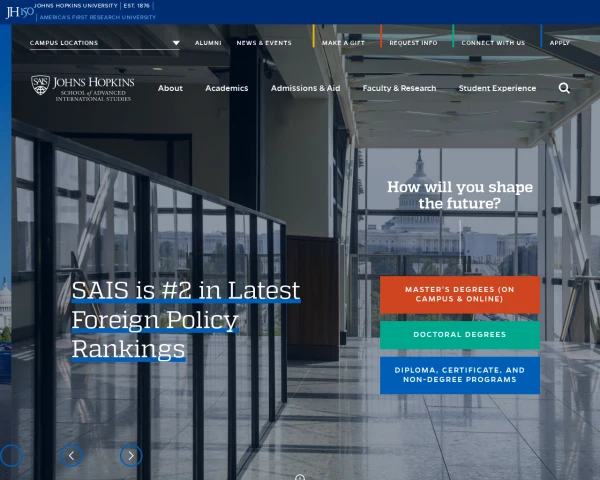Click the Apply link

coord(559,43)
